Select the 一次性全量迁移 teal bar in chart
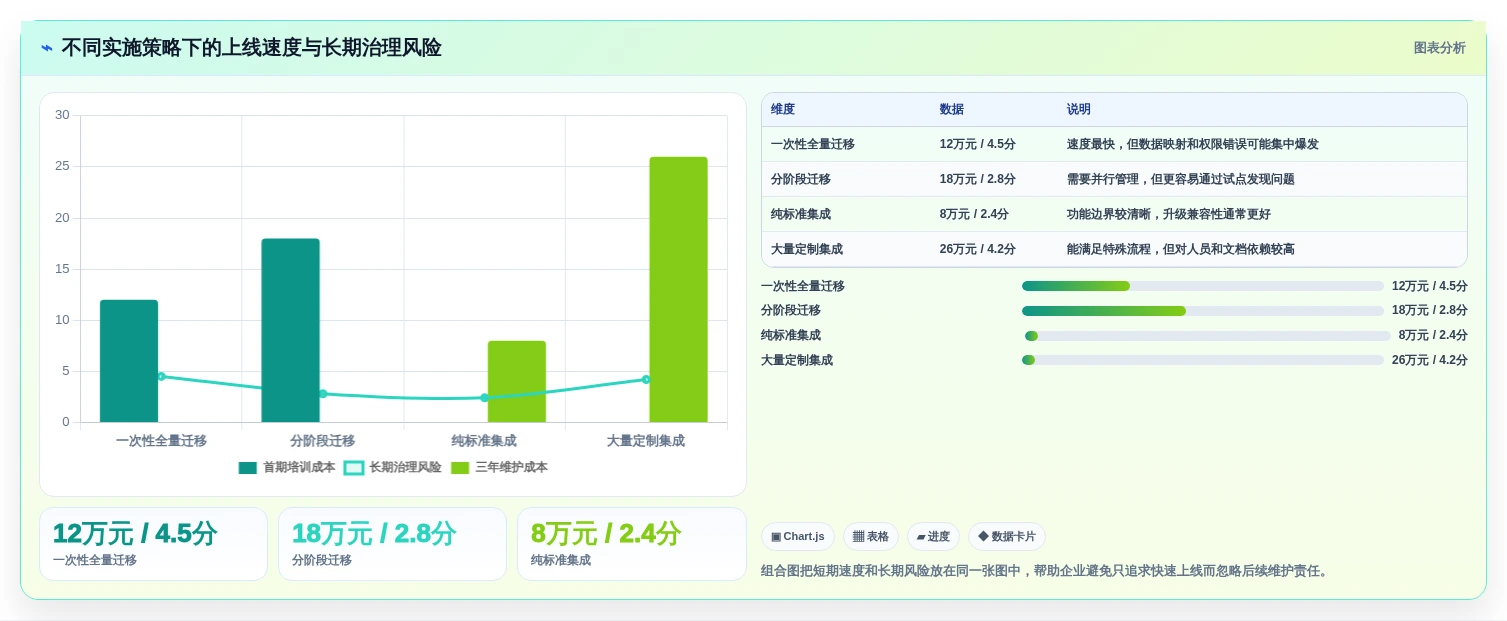 tap(129, 361)
